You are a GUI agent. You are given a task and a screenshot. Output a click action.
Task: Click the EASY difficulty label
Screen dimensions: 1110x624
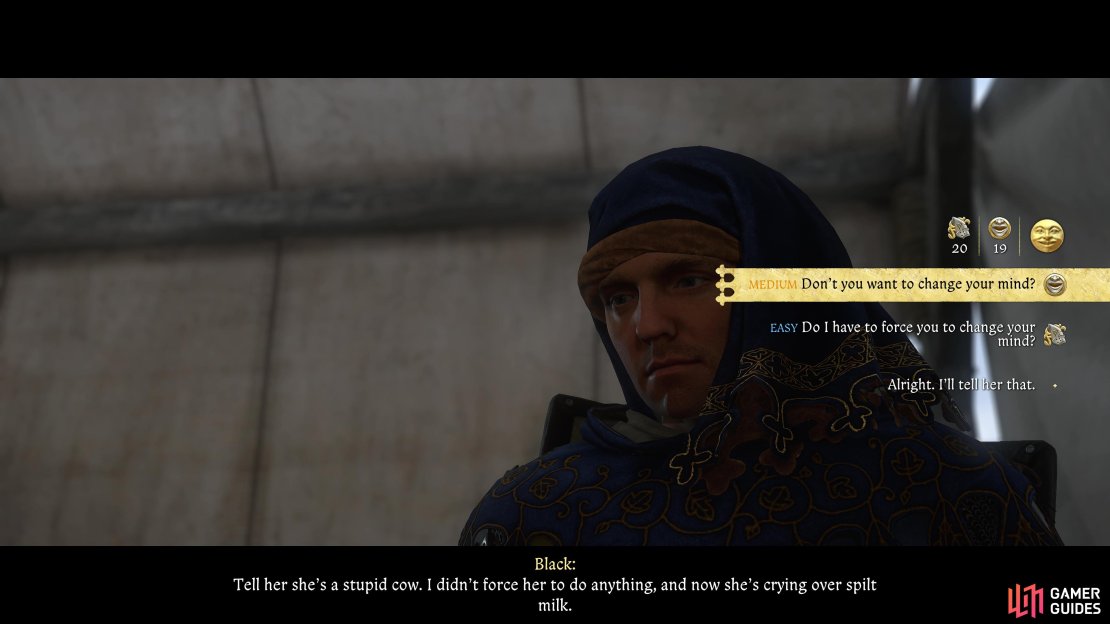click(x=784, y=328)
